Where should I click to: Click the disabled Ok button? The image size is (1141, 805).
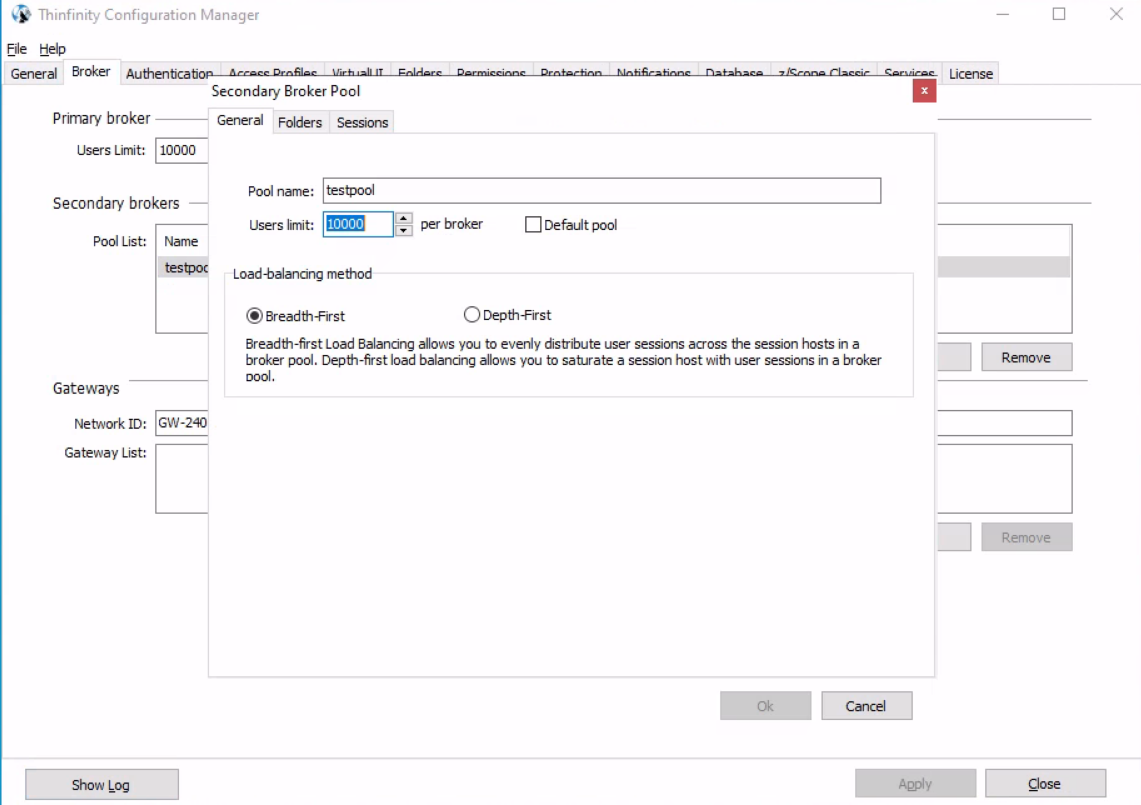pos(765,706)
